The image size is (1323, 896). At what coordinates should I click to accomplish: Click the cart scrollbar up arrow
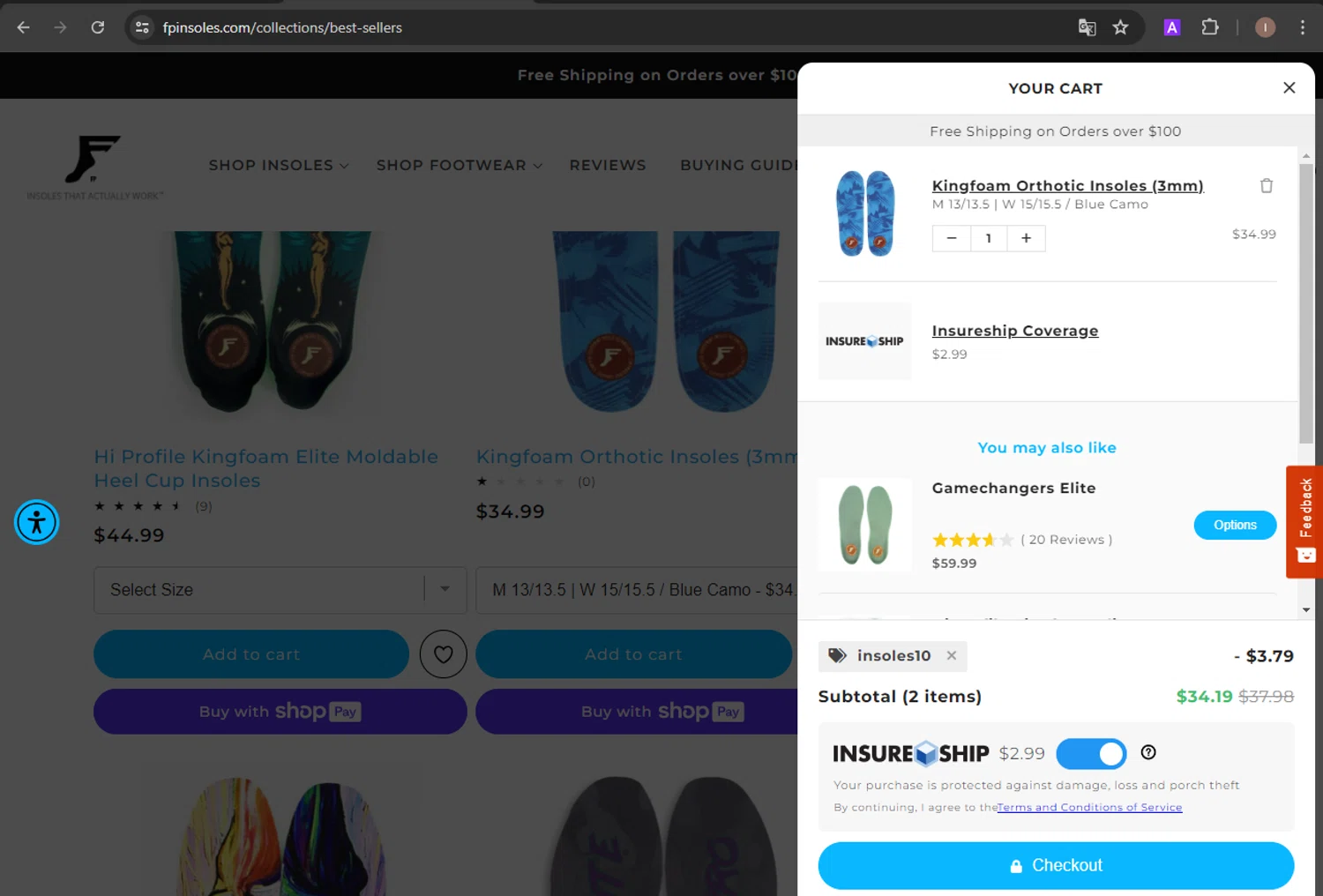(x=1306, y=155)
